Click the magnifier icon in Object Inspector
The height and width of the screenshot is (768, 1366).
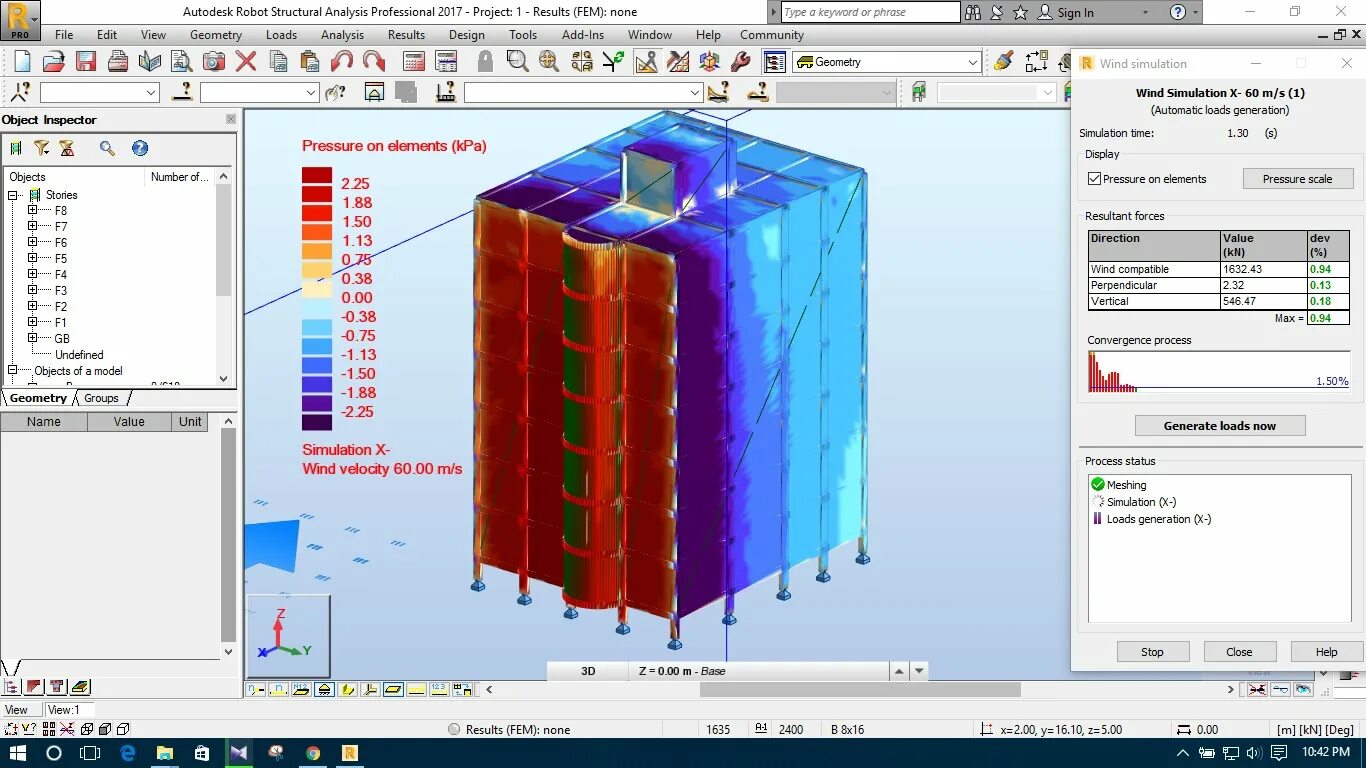pos(107,148)
